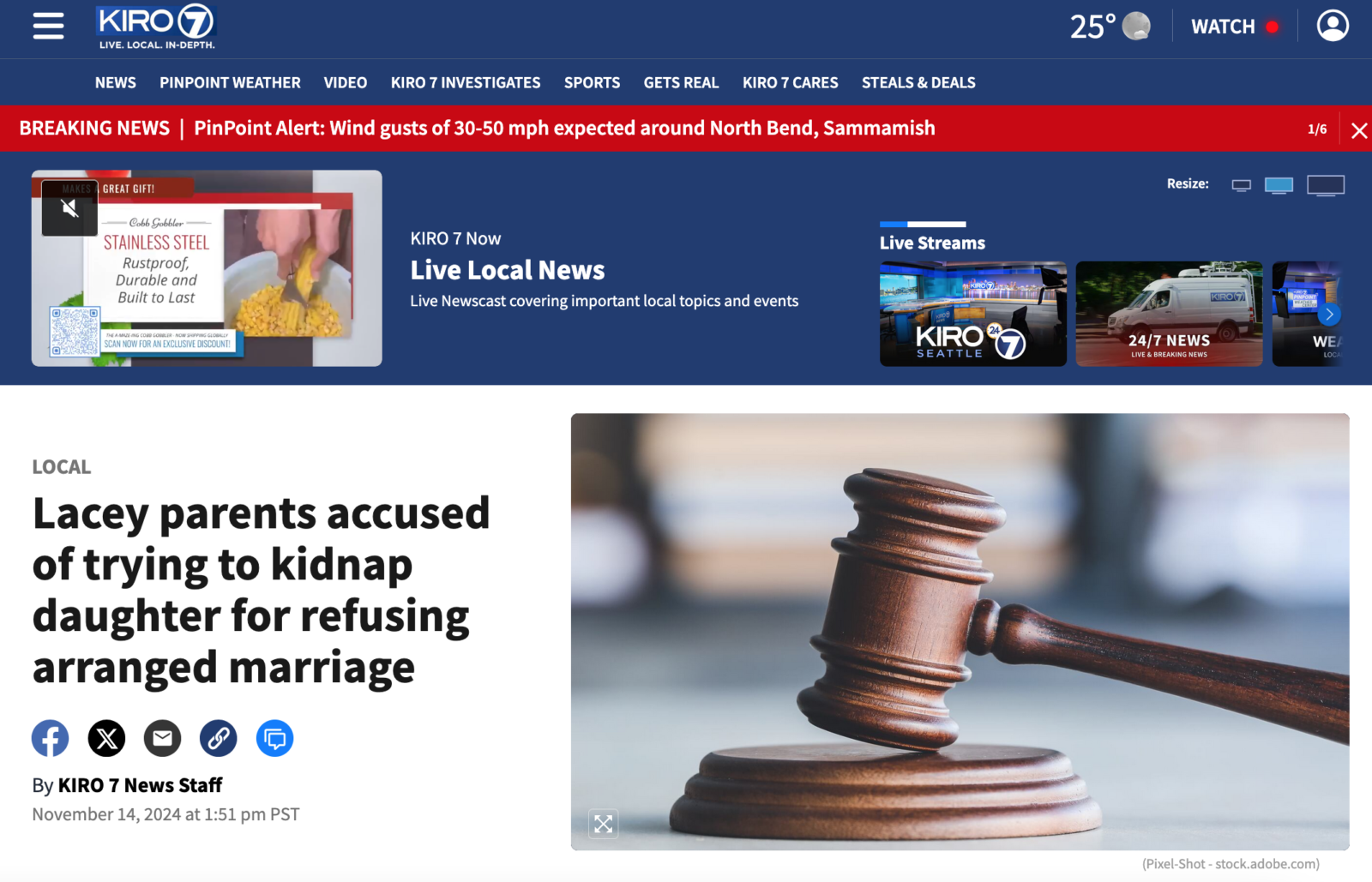Click the WATCH live button
1372x882 pixels.
click(1235, 27)
